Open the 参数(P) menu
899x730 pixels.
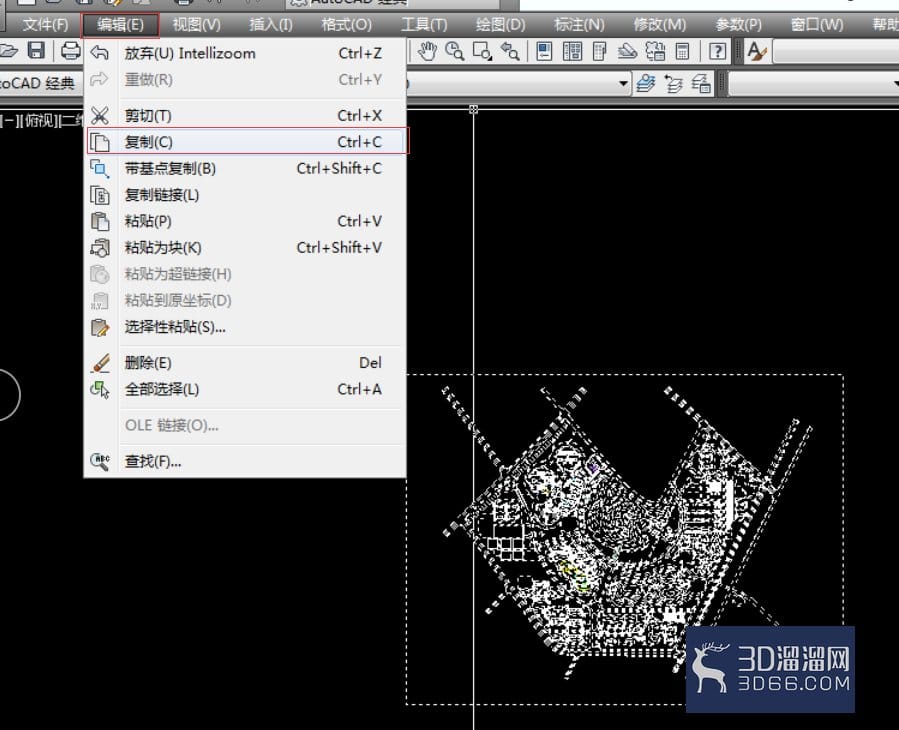[x=738, y=25]
